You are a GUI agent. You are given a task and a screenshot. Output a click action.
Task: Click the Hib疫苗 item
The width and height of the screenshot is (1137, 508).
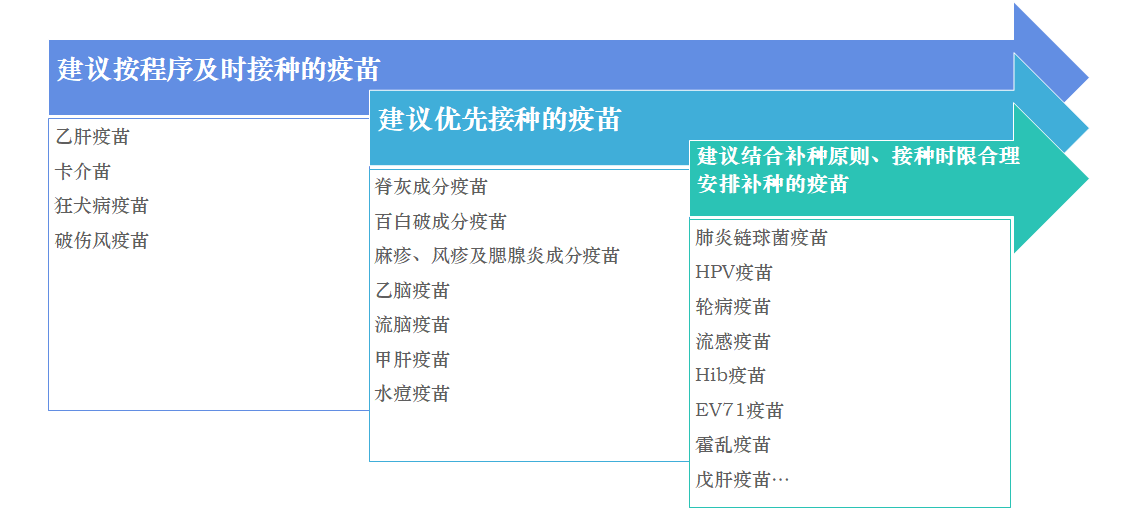(730, 376)
